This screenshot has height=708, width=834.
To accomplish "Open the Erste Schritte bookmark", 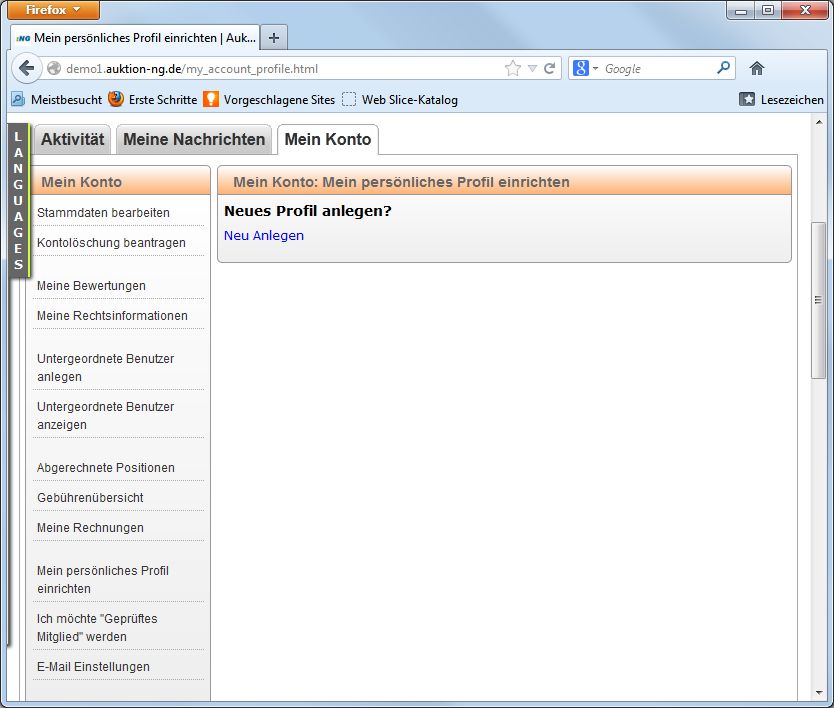I will [x=153, y=99].
